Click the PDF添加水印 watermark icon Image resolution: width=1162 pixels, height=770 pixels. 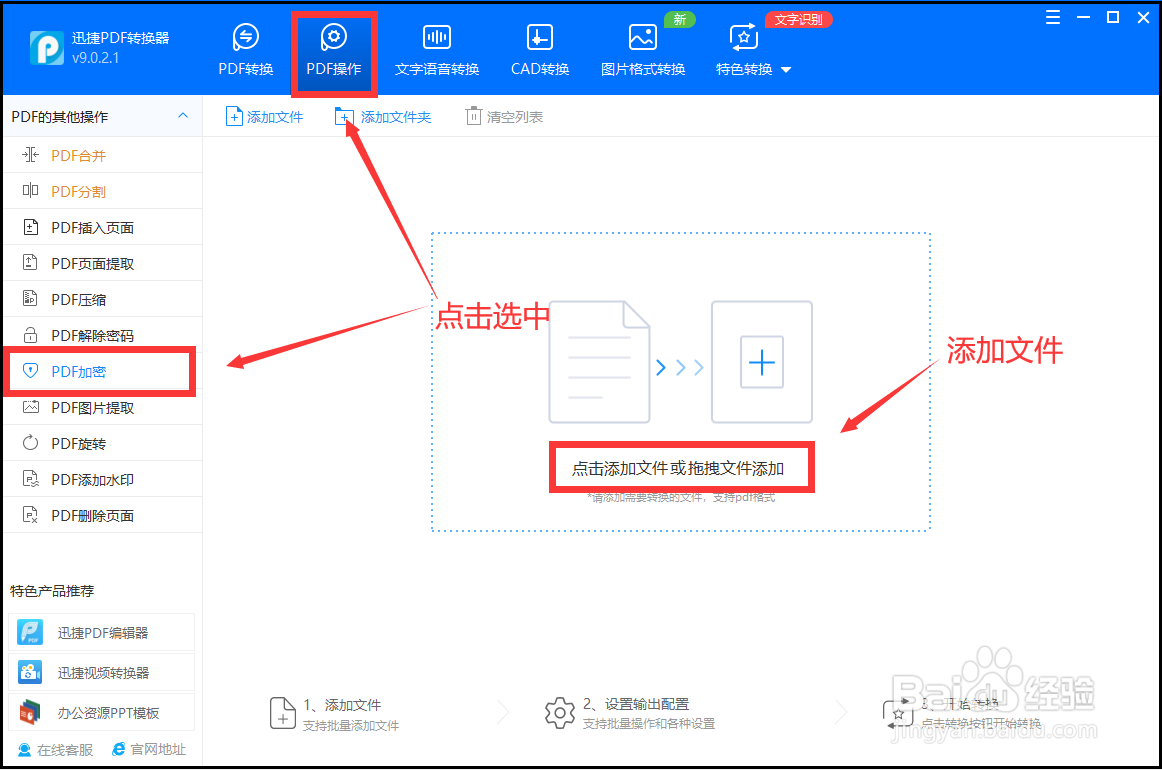click(30, 479)
